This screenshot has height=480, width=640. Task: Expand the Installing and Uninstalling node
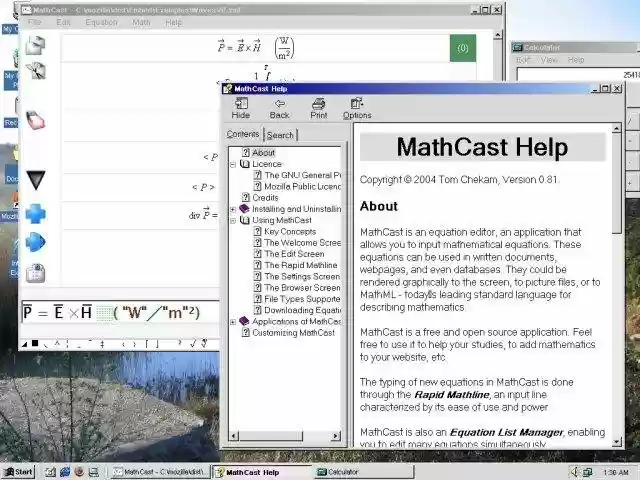(x=233, y=209)
